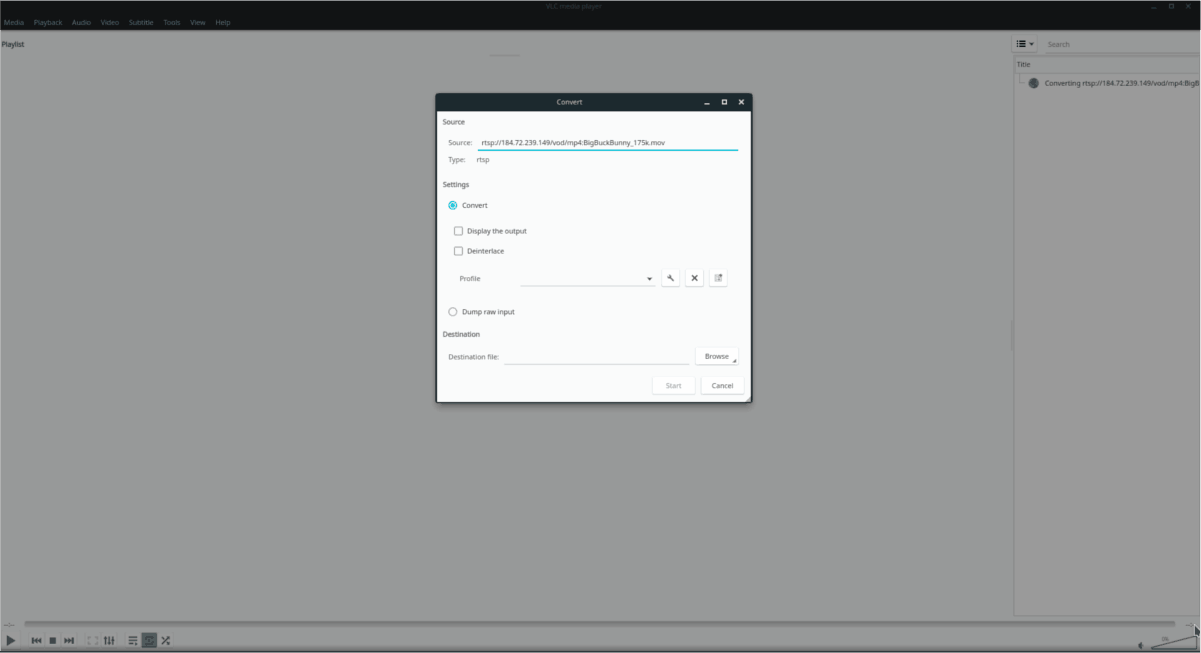The image size is (1201, 653).
Task: Open the Video menu
Action: pos(109,22)
